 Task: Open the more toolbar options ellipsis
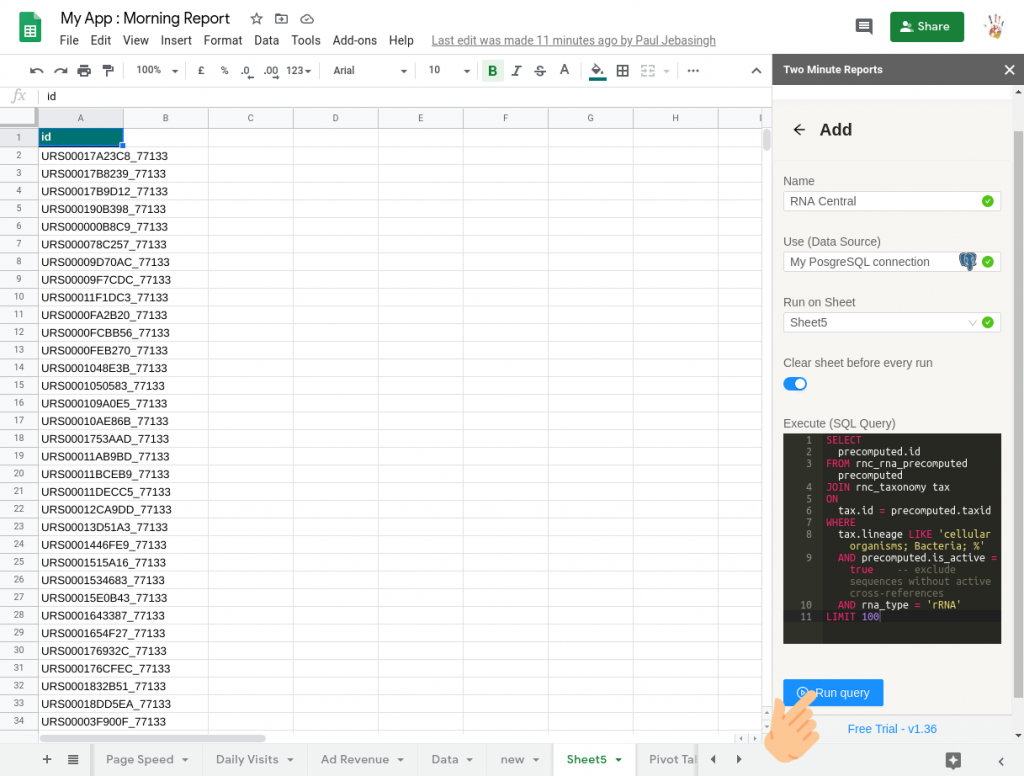tap(693, 71)
